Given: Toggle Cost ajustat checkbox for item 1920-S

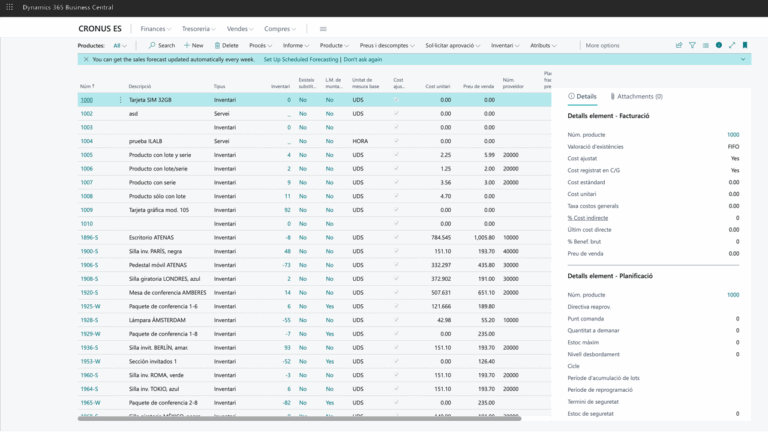Looking at the screenshot, I should tap(397, 292).
